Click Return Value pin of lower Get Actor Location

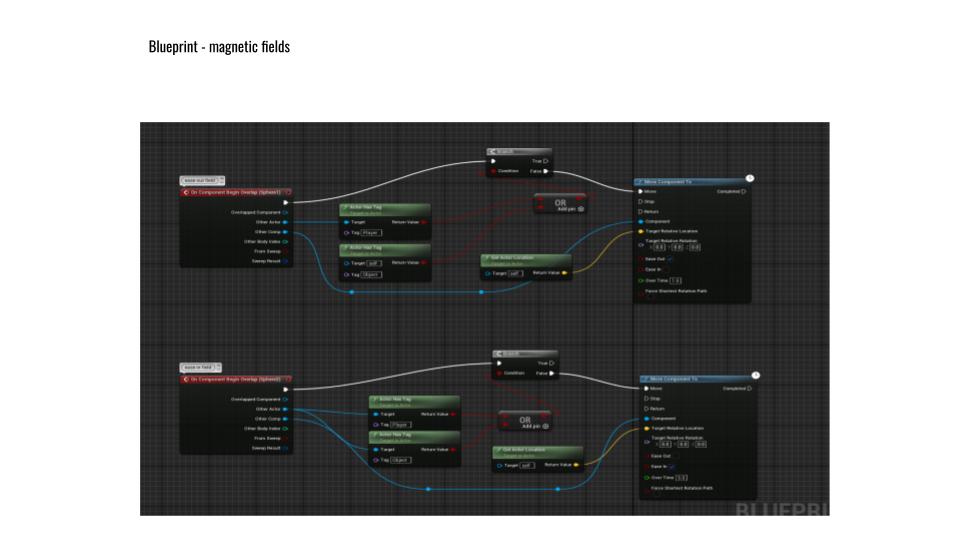(577, 465)
